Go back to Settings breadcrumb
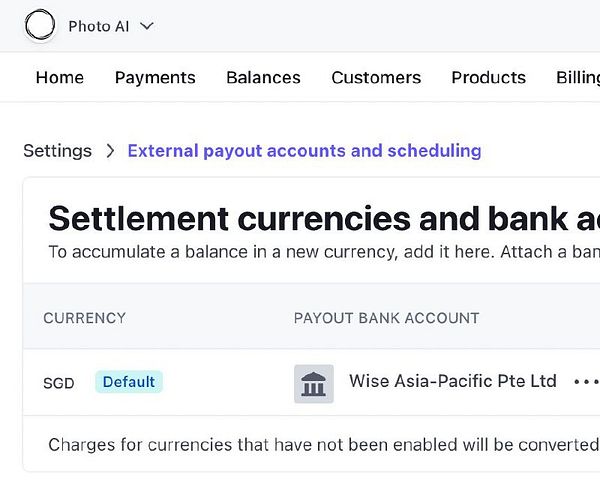This screenshot has width=600, height=486. tap(57, 151)
